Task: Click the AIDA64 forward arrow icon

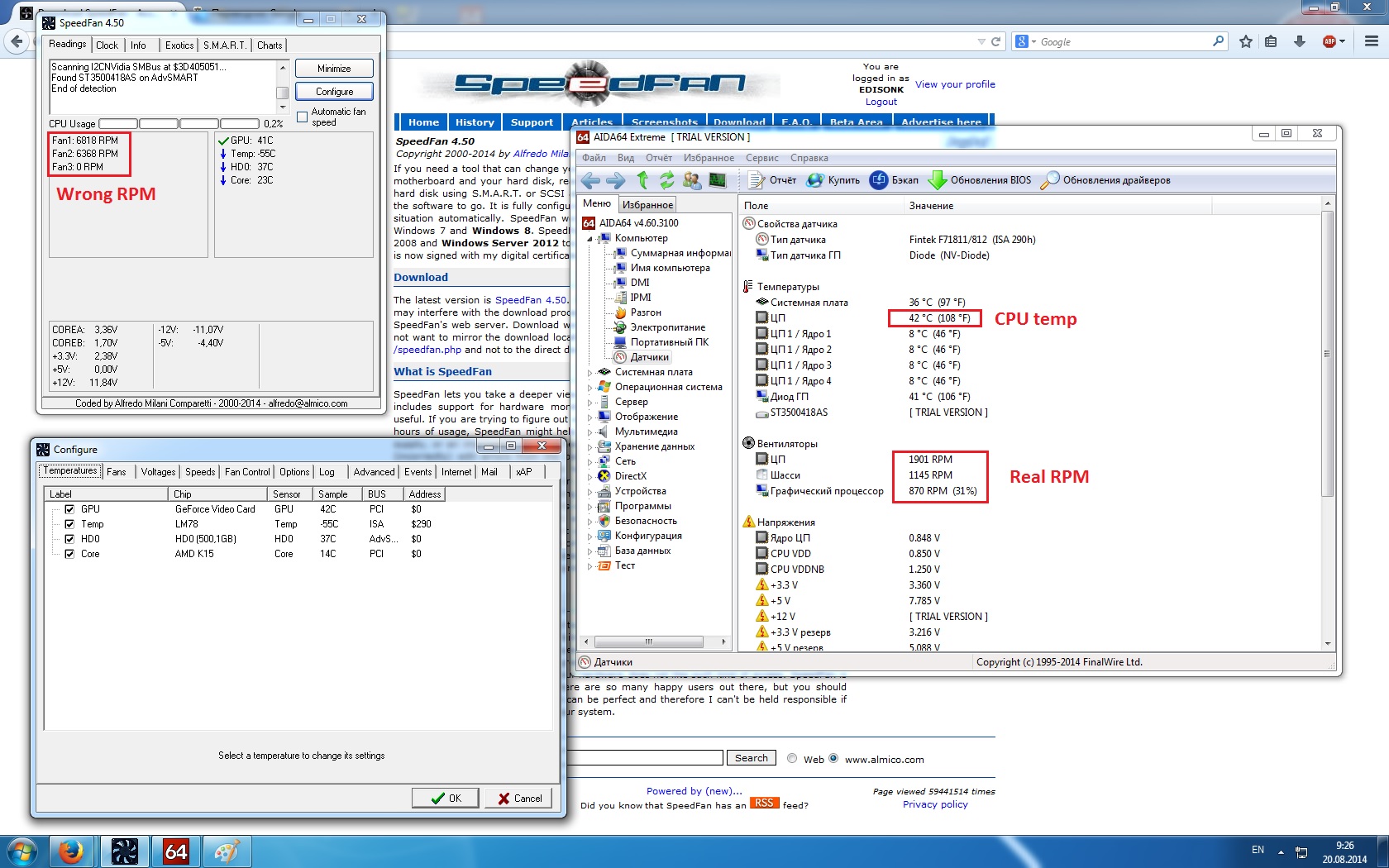Action: [x=616, y=180]
